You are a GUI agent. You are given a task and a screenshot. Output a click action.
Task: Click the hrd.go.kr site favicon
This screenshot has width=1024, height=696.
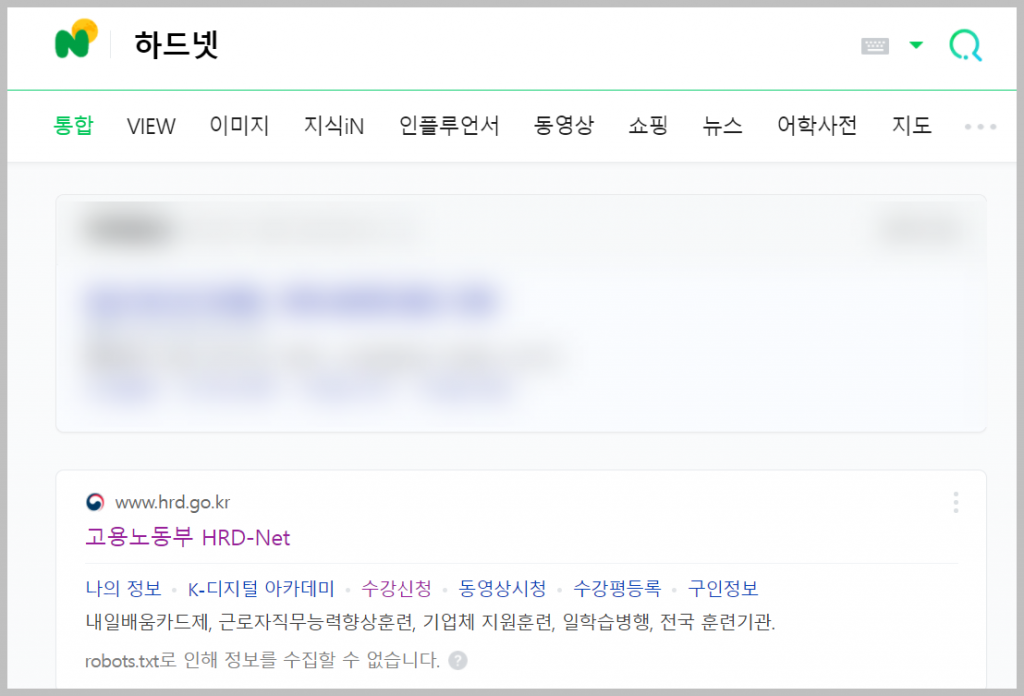click(x=95, y=502)
